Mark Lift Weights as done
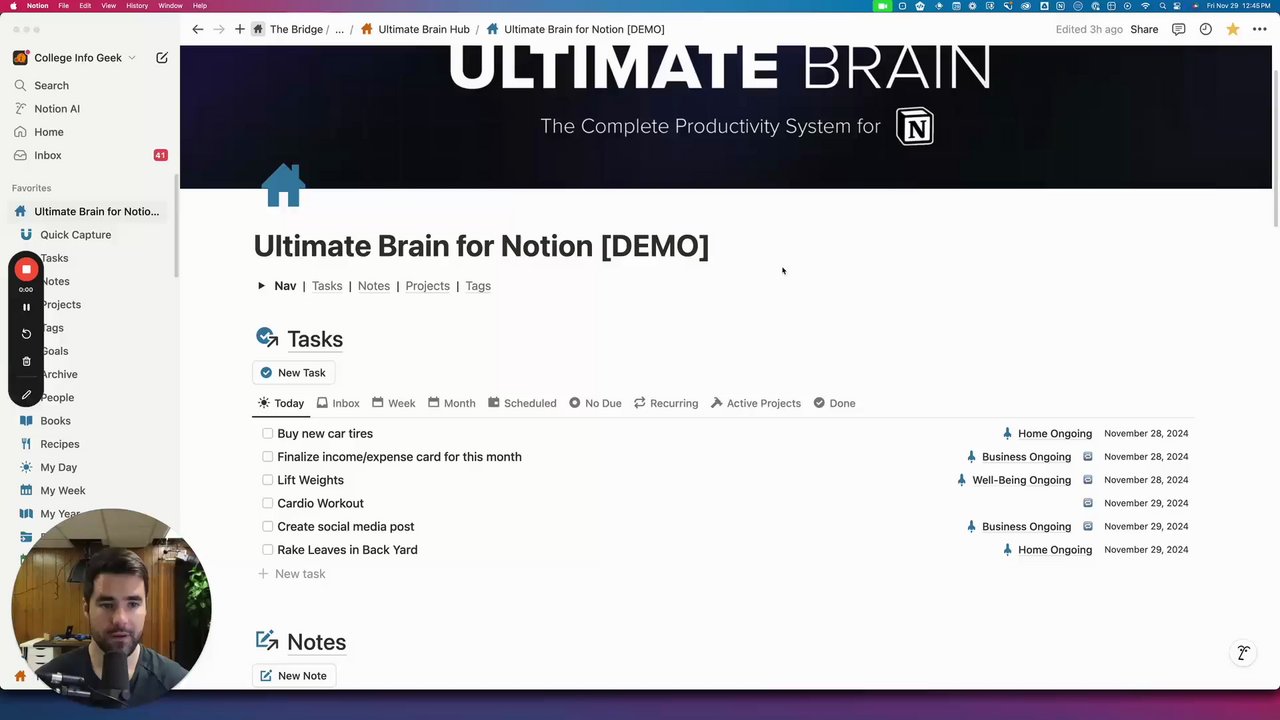Image resolution: width=1280 pixels, height=720 pixels. coord(267,480)
